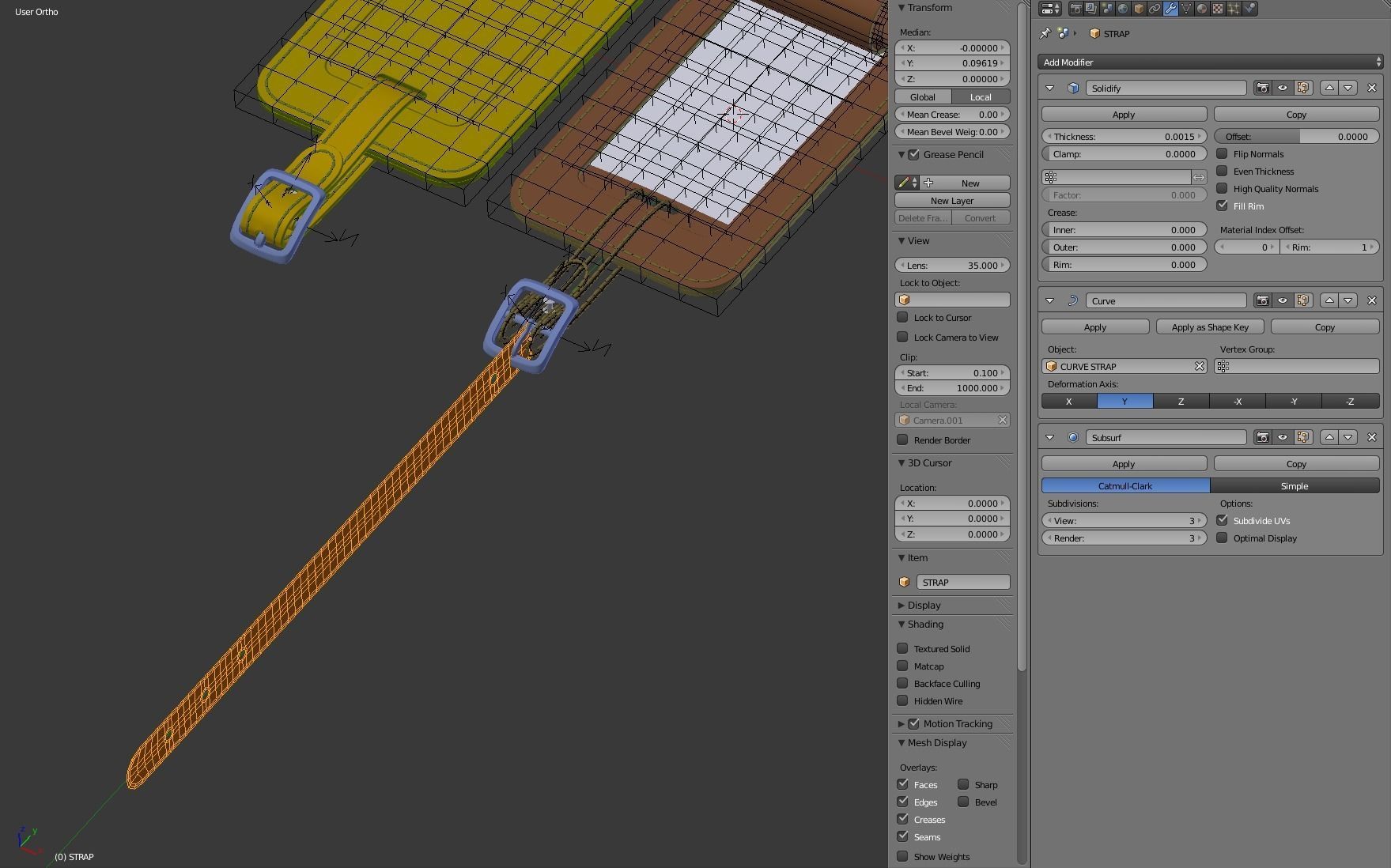Open the Material properties tab (sphere icon)

pos(1202,9)
